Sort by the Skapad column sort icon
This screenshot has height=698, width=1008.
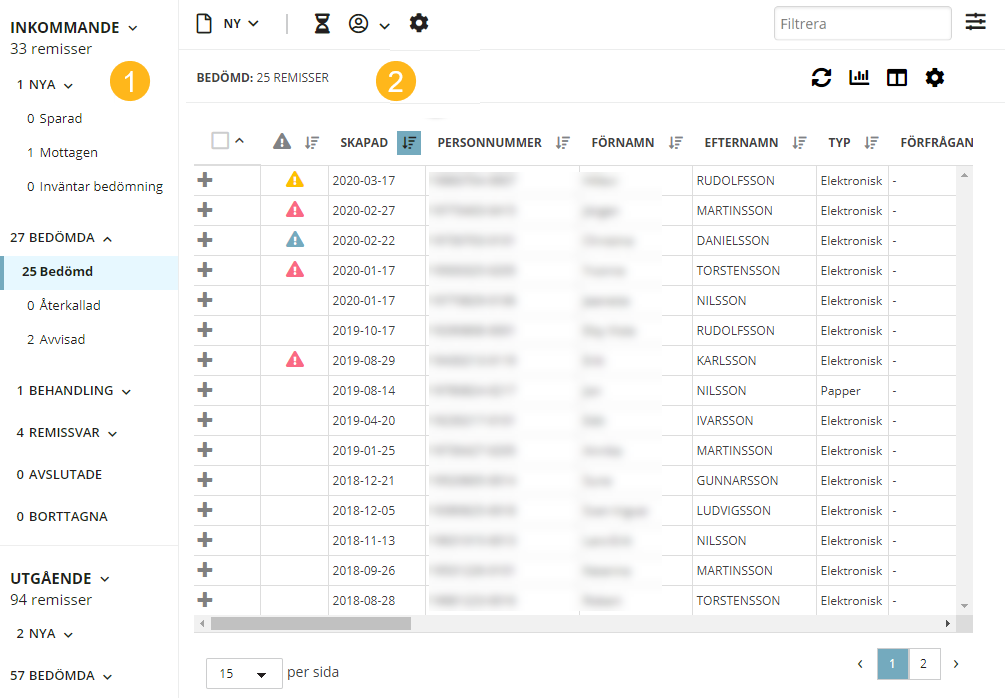408,143
